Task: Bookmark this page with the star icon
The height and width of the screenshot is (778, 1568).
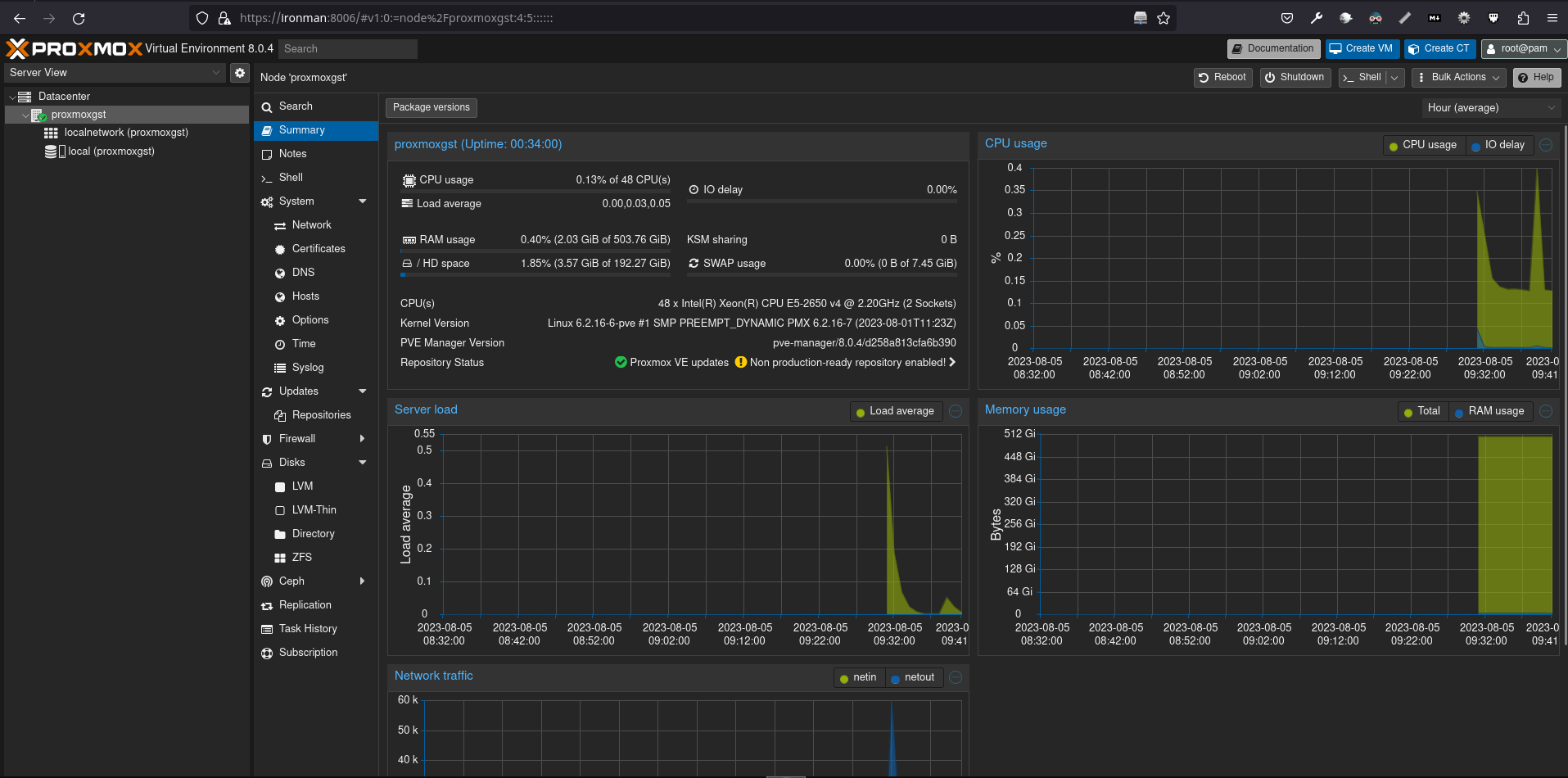Action: 1164,18
